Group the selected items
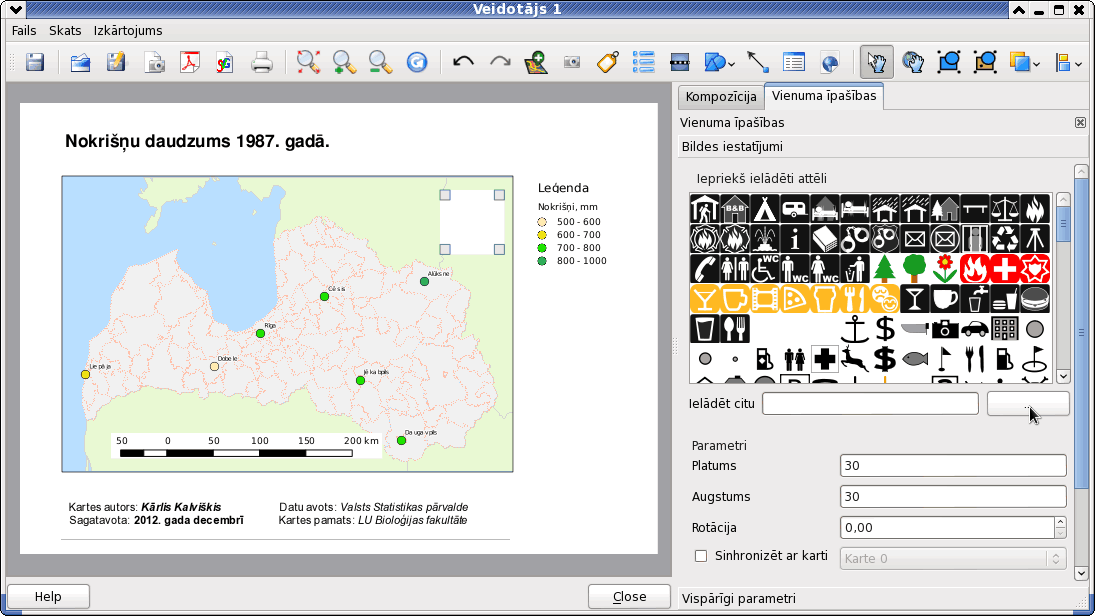 (x=949, y=63)
